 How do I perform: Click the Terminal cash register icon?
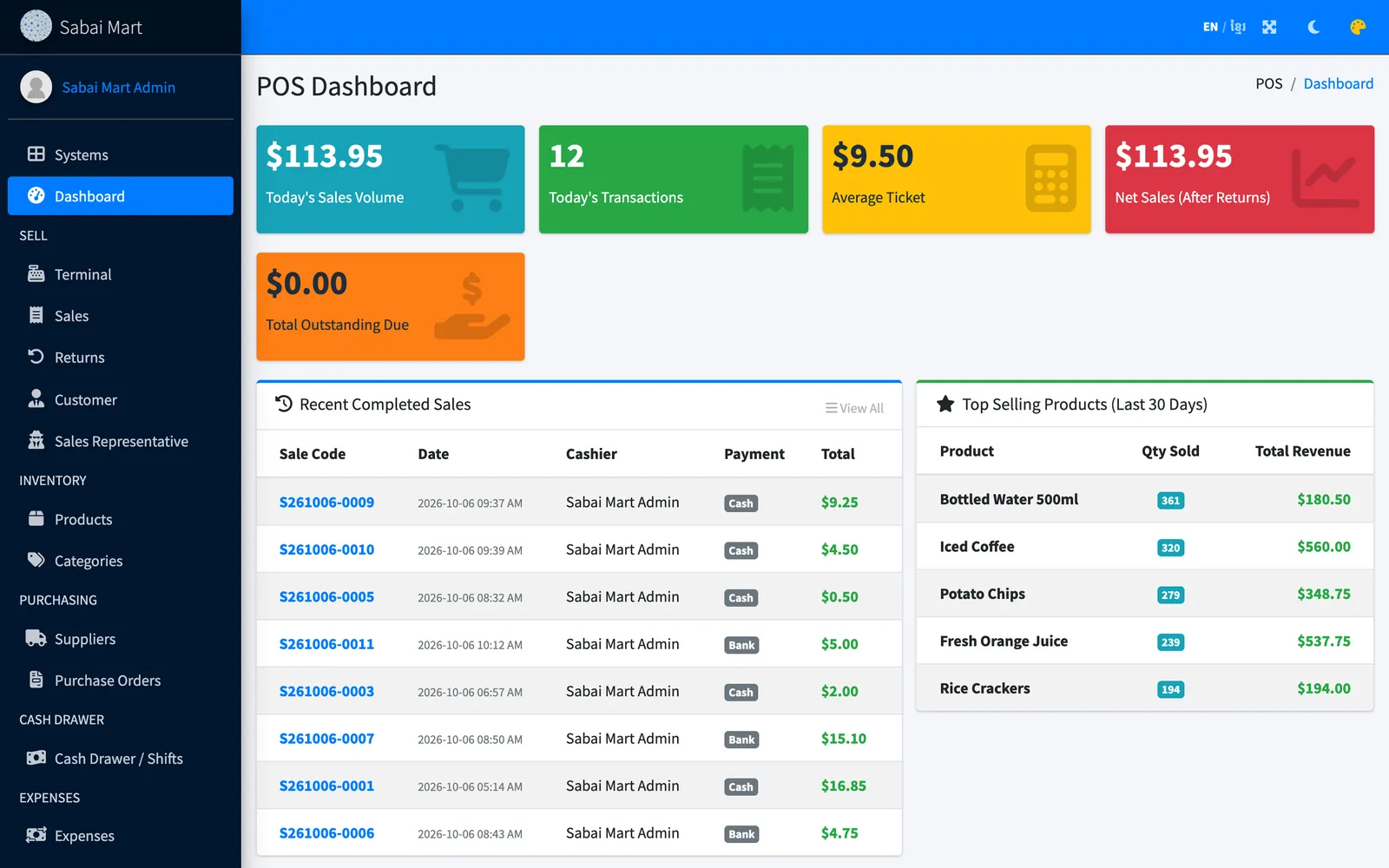tap(36, 273)
